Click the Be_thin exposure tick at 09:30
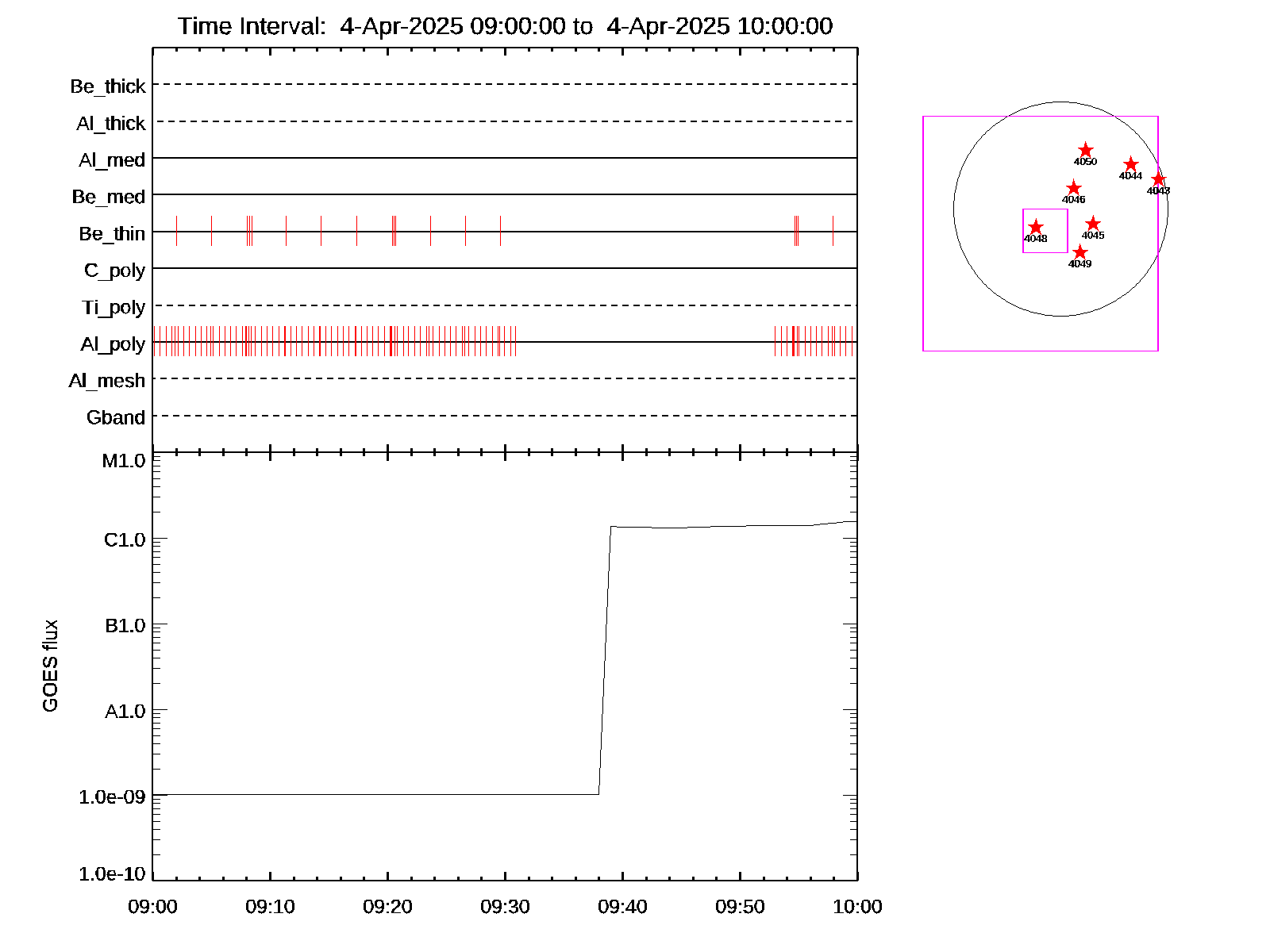Image resolution: width=1270 pixels, height=952 pixels. pos(500,231)
